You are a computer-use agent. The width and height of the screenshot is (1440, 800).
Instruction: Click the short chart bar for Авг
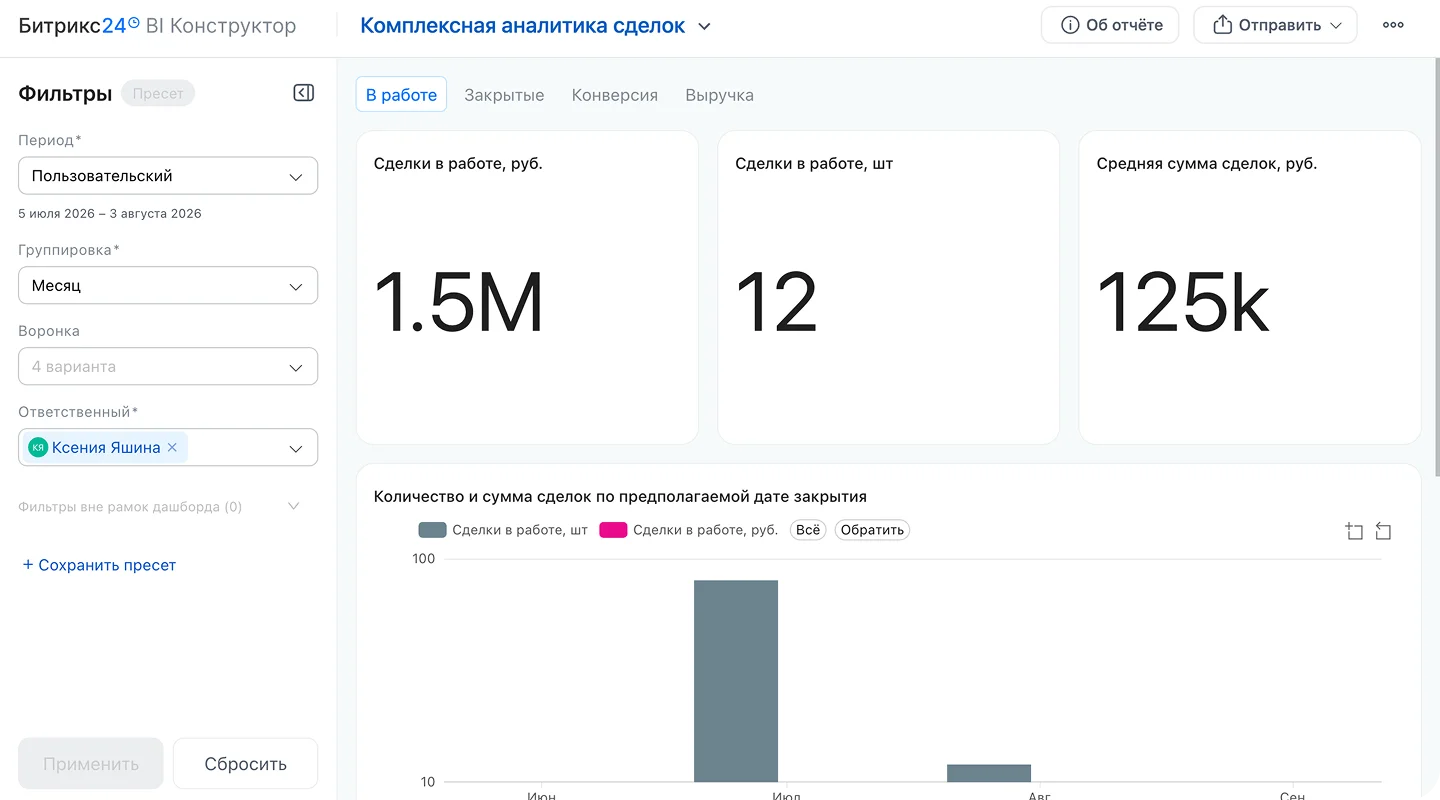click(989, 773)
